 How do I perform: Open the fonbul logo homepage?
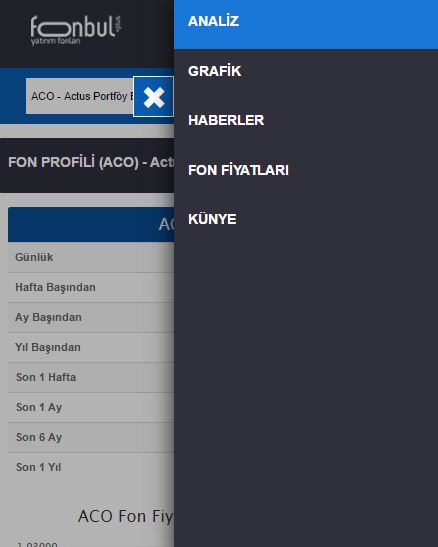76,31
